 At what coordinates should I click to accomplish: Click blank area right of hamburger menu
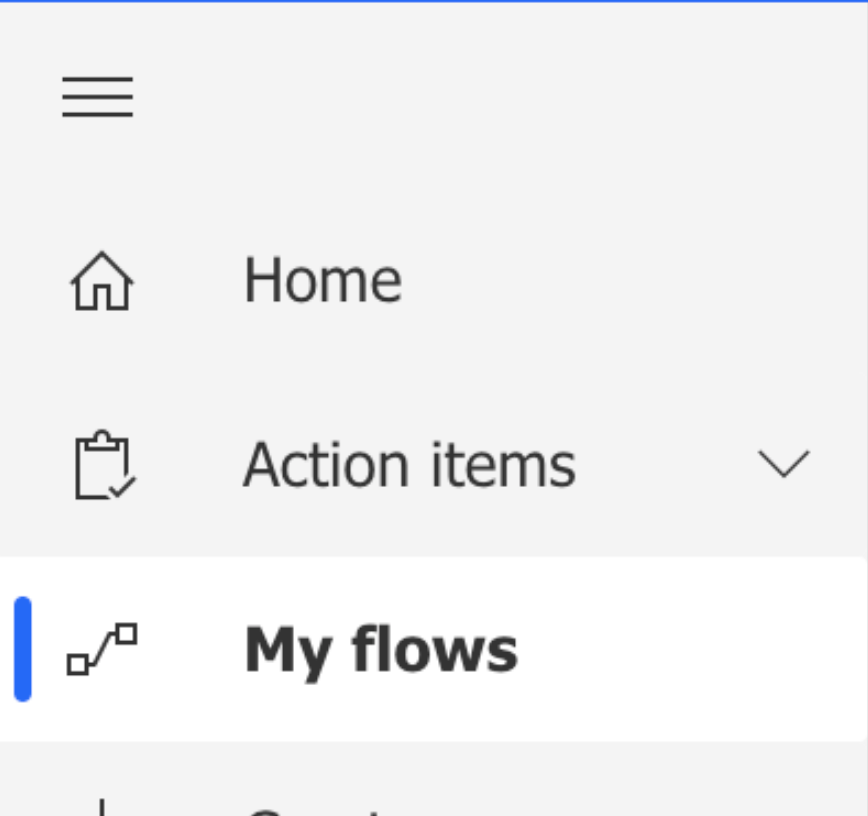click(498, 97)
